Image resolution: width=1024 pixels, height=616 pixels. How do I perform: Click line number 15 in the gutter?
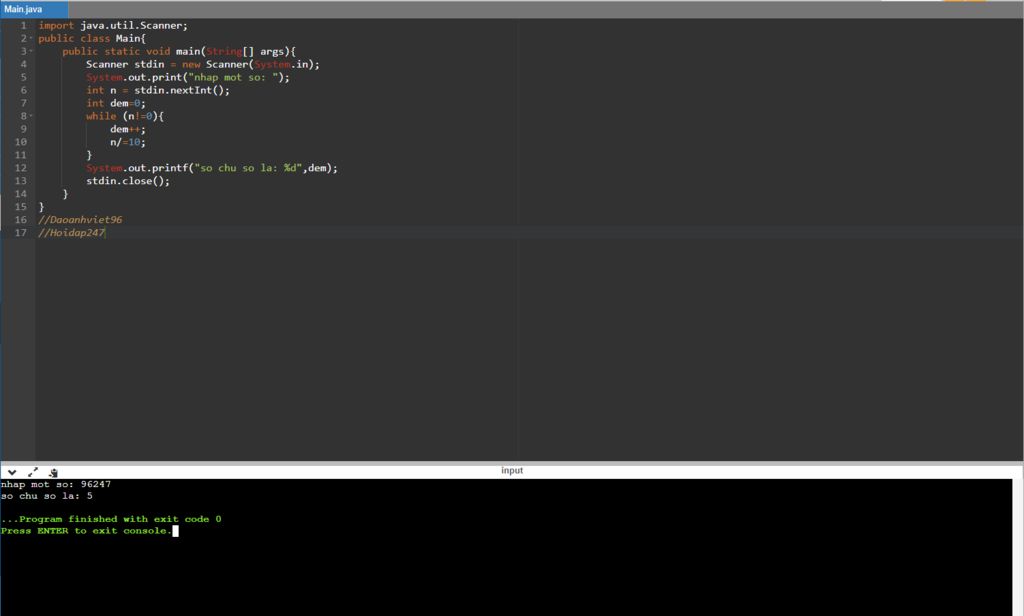[21, 207]
